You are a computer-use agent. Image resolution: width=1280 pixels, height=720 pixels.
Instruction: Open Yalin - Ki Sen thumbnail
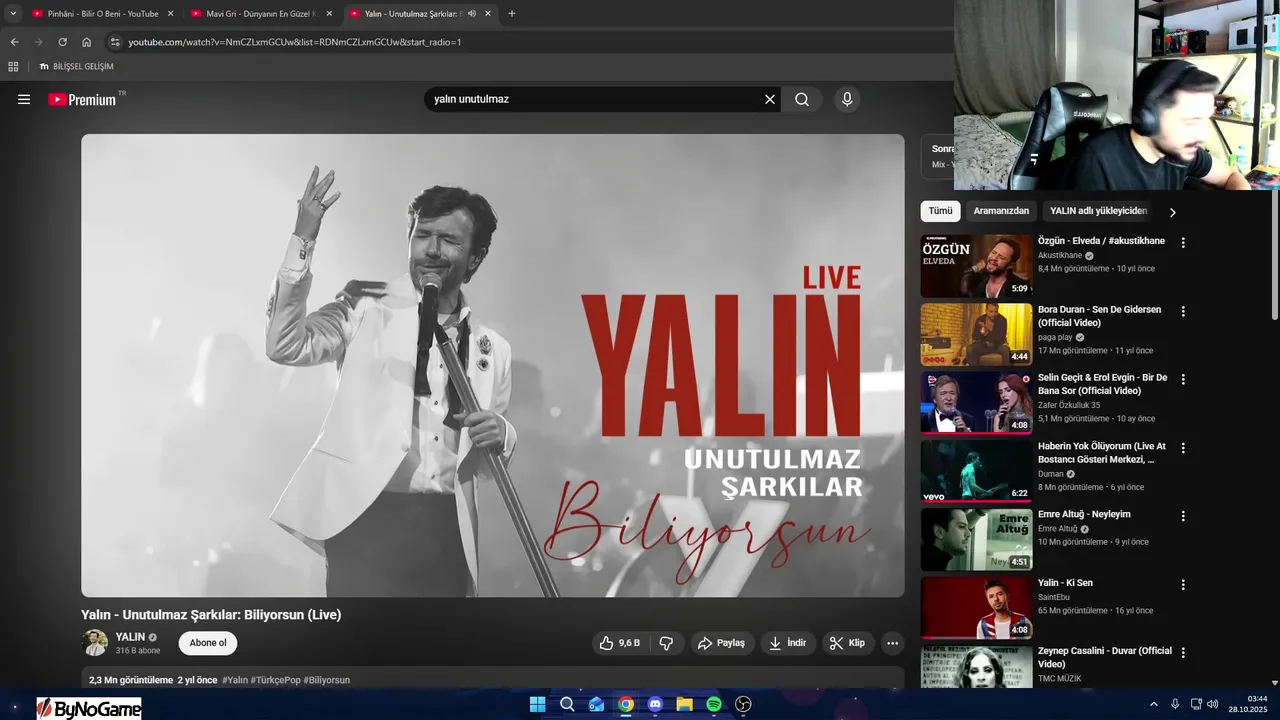click(x=976, y=608)
